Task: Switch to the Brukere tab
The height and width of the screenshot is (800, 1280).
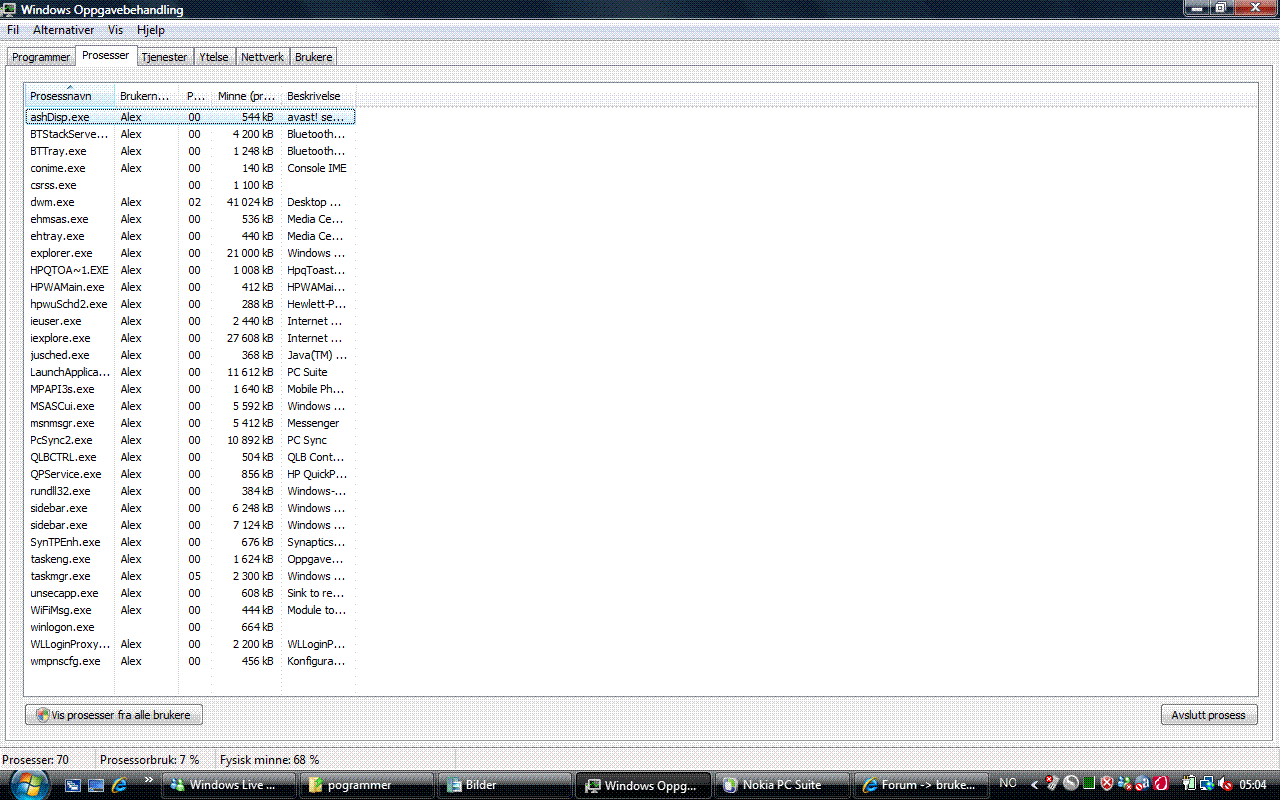Action: coord(313,57)
